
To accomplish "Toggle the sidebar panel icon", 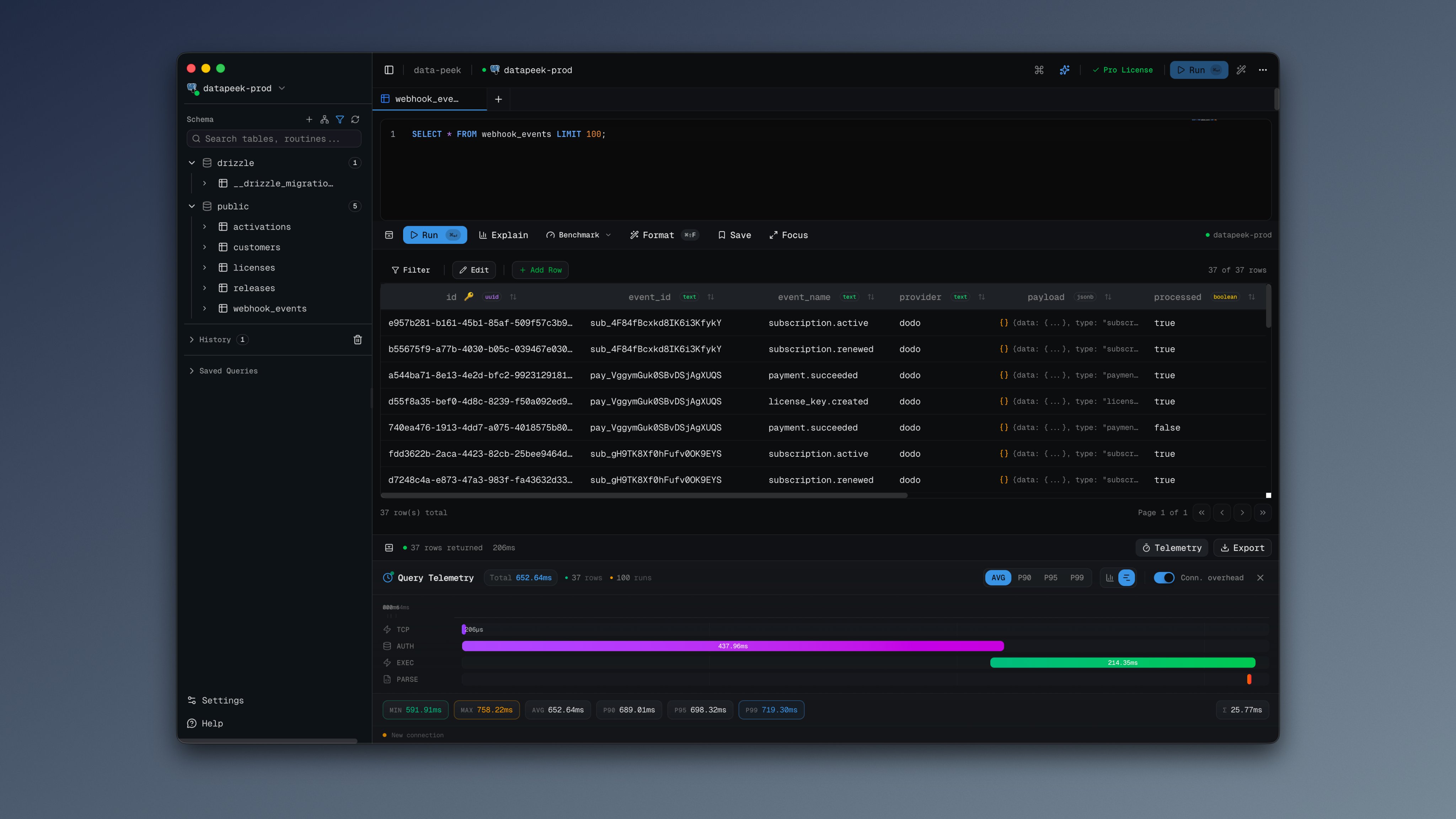I will pos(389,70).
